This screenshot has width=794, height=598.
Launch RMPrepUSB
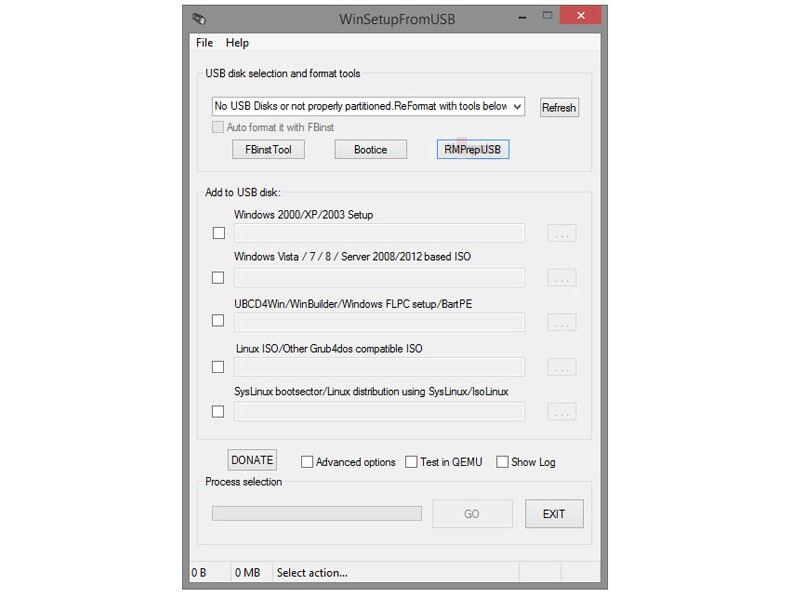473,149
